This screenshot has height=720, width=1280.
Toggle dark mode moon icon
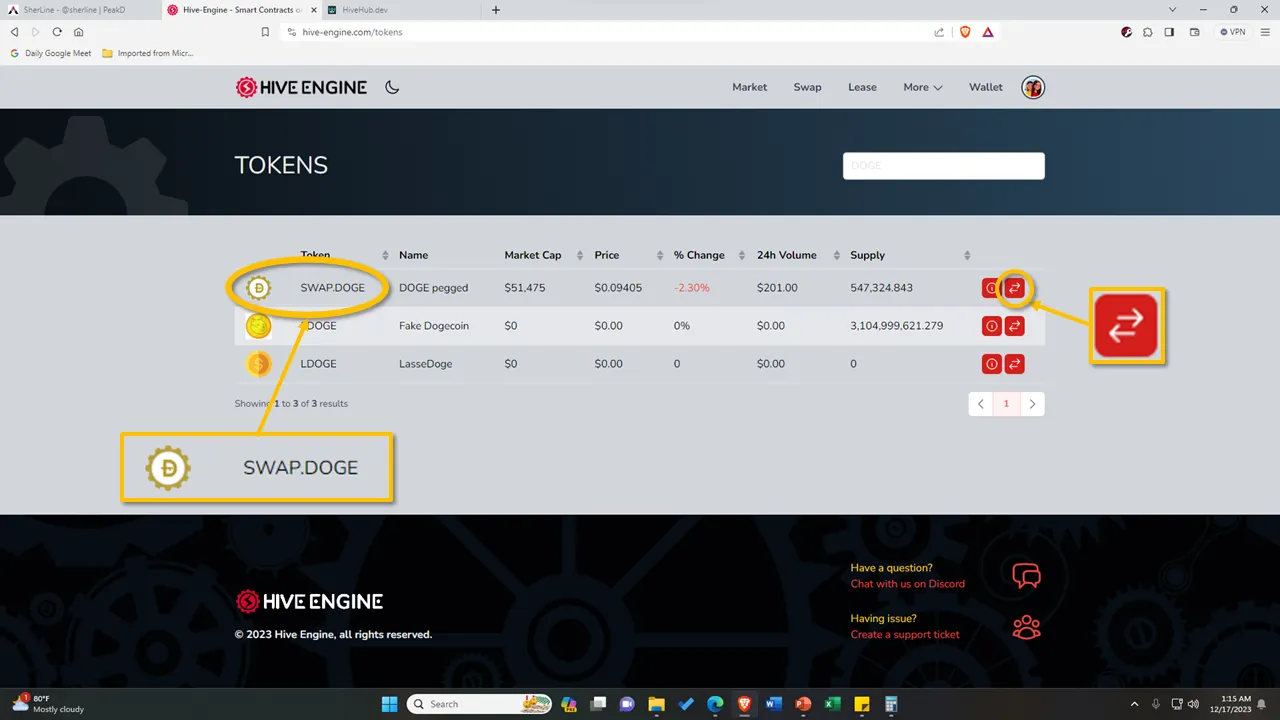pyautogui.click(x=392, y=87)
